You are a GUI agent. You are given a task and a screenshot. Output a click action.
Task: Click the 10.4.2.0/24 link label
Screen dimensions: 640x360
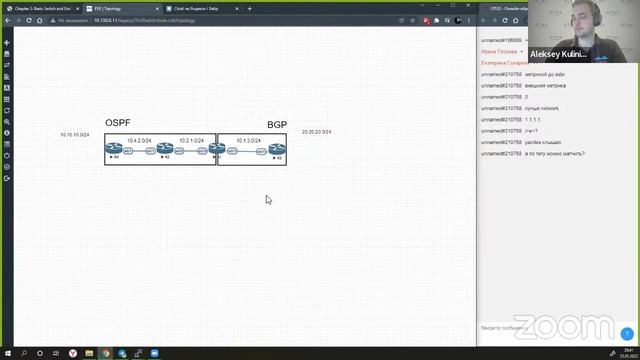pyautogui.click(x=139, y=140)
